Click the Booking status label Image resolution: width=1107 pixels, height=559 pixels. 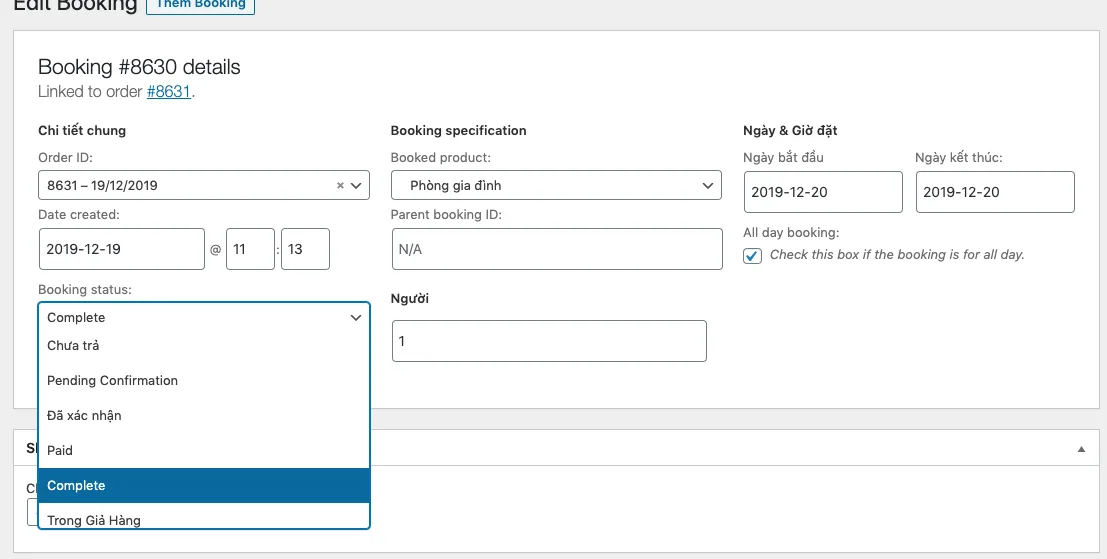[x=85, y=289]
